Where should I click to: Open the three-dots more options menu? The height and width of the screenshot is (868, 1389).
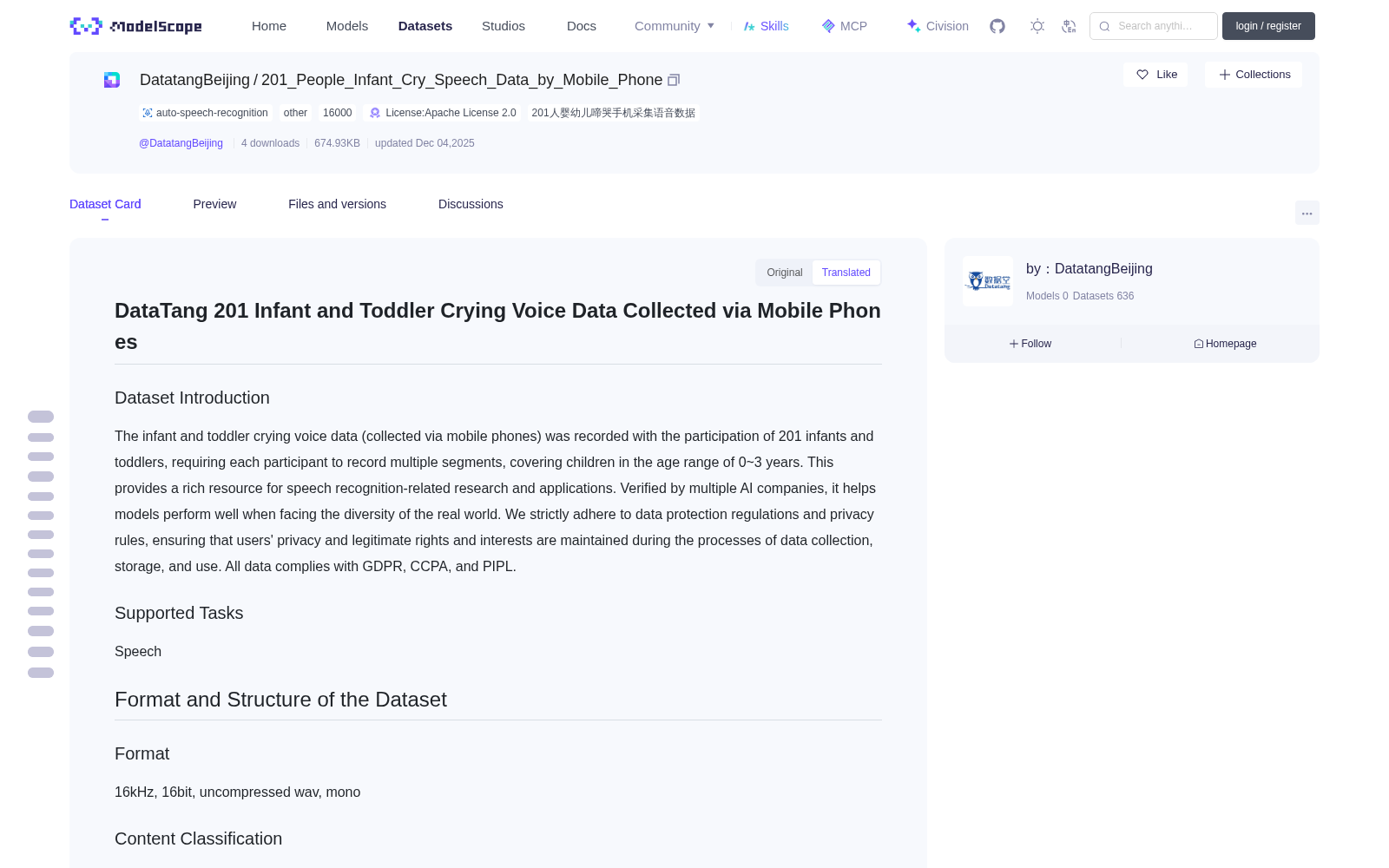click(x=1307, y=213)
